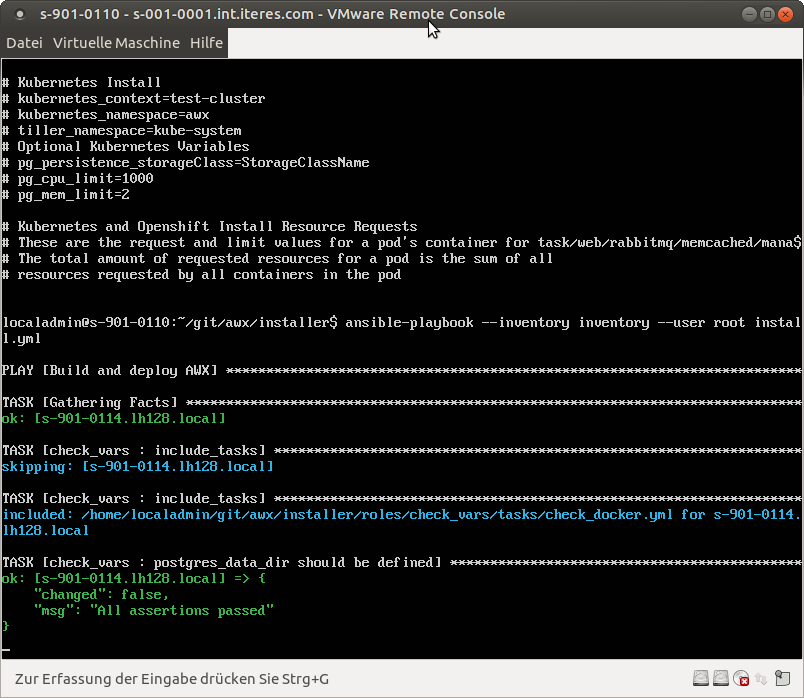804x698 pixels.
Task: Click the green ok line ending with '=> {'
Action: point(134,579)
